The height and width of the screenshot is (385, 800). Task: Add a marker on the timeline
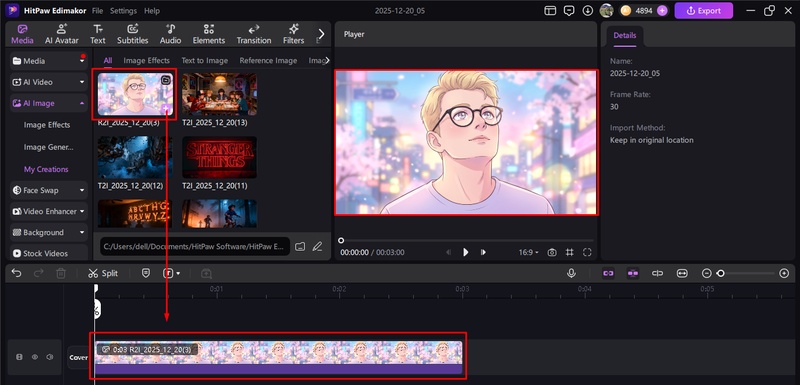click(x=146, y=273)
